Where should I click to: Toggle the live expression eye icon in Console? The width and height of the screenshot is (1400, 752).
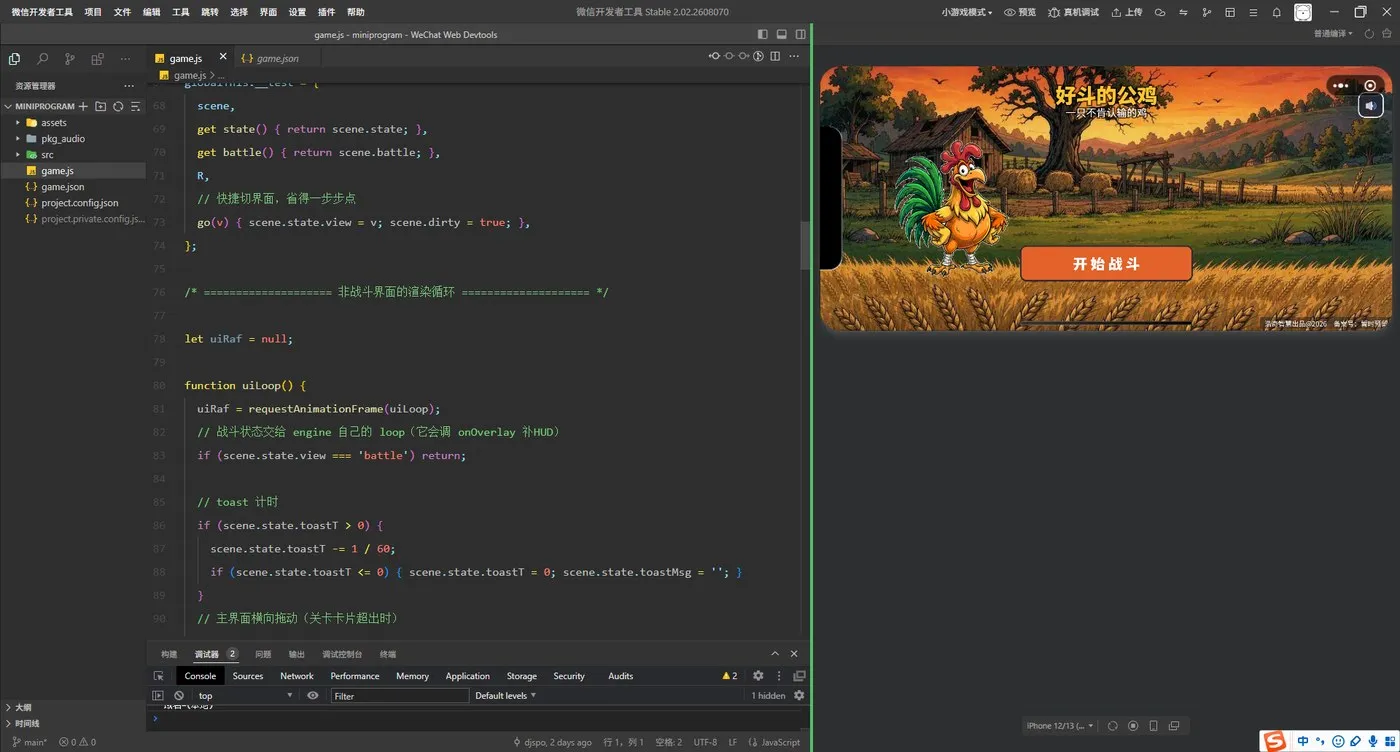point(313,695)
